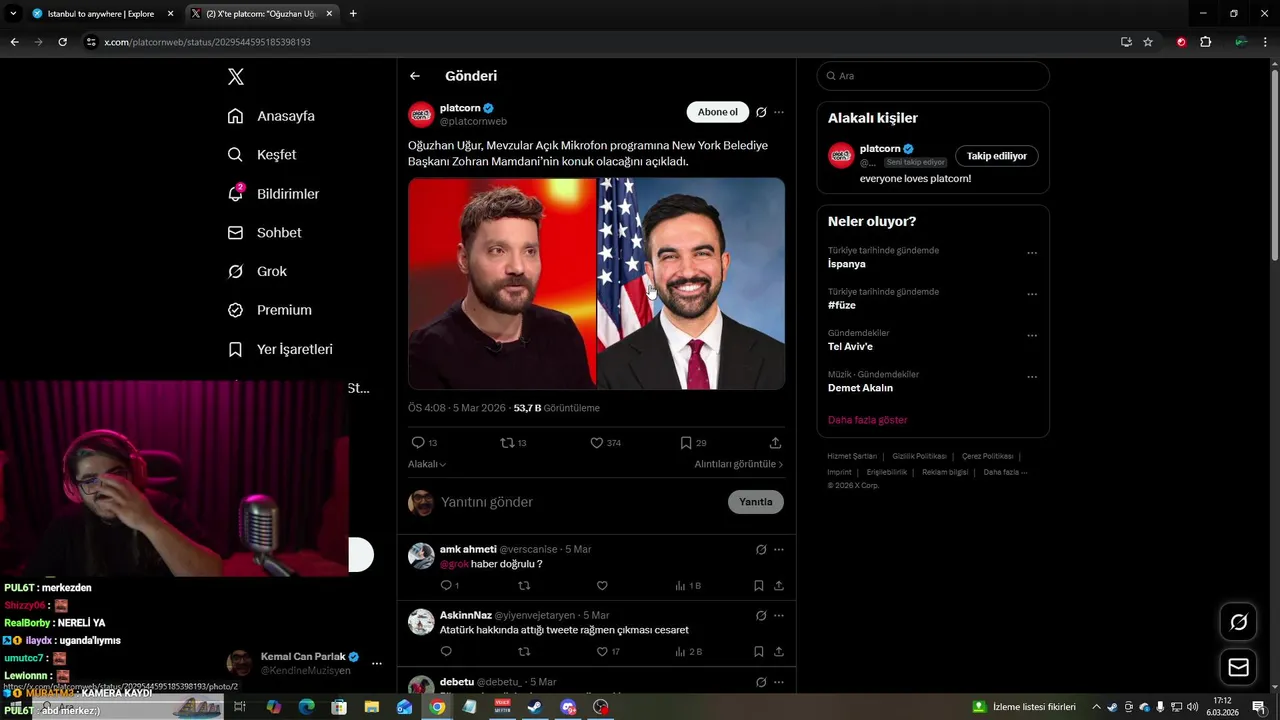The image size is (1280, 720).
Task: Go back using the Gönderi arrow
Action: point(415,76)
